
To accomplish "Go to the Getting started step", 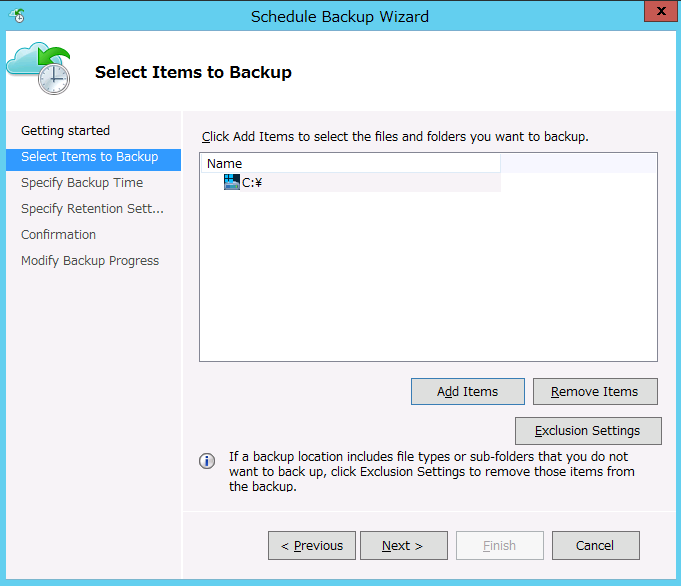I will point(65,131).
